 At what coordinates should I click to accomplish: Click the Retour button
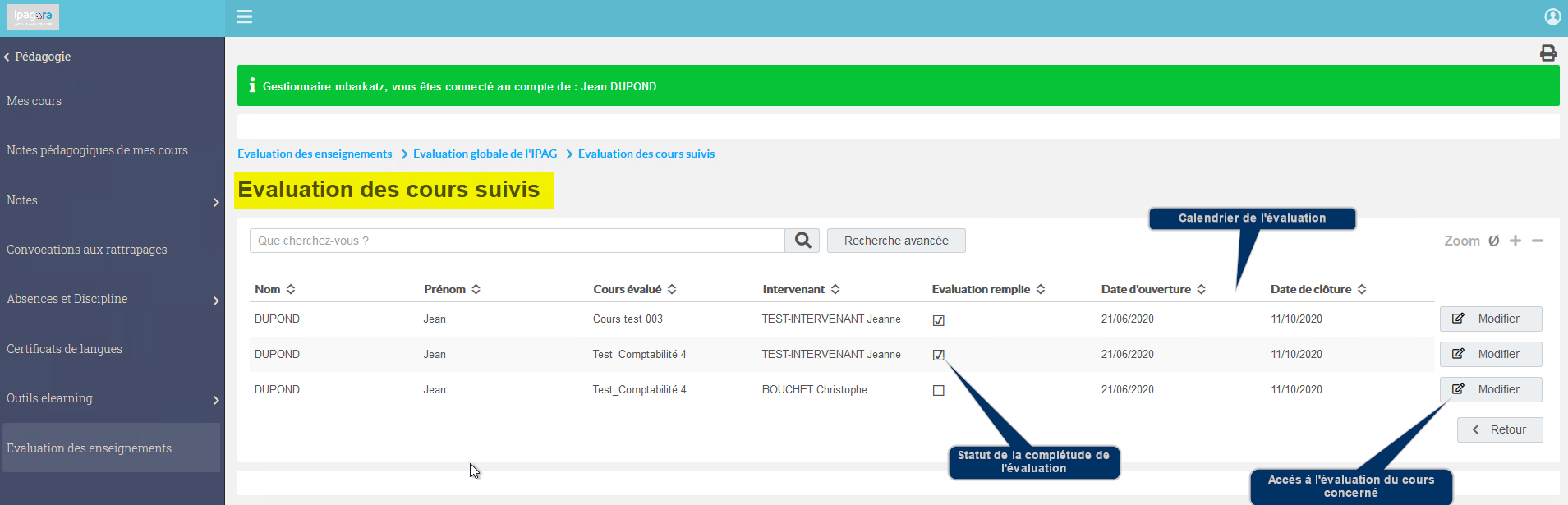[x=1500, y=429]
